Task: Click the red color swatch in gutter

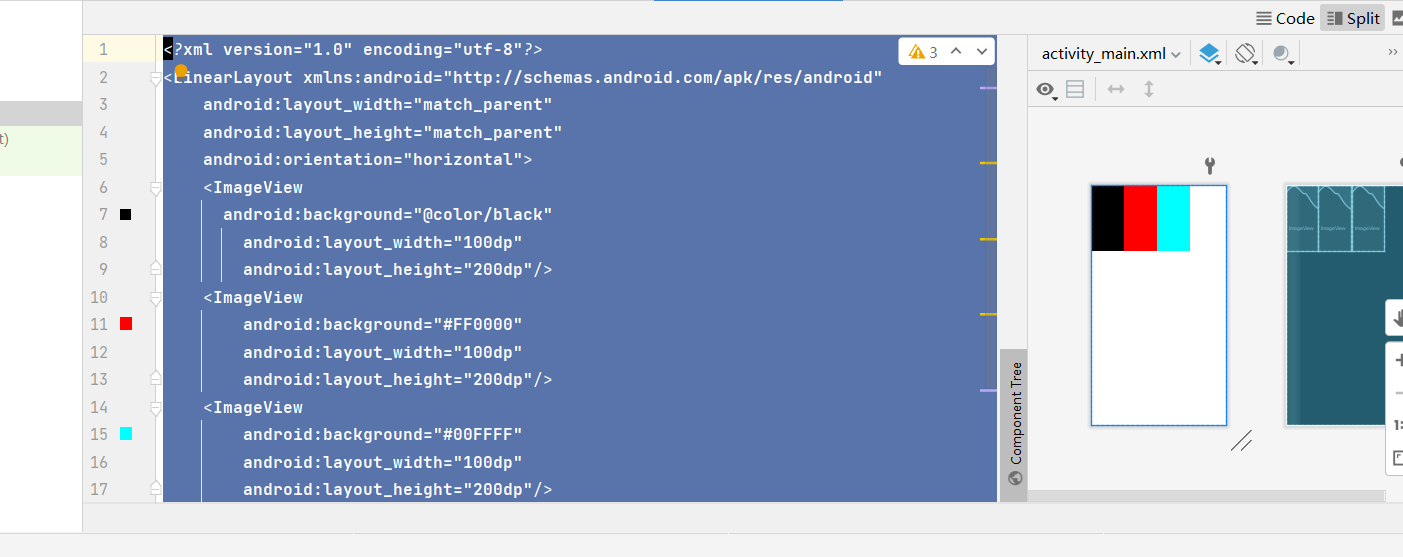Action: (126, 324)
